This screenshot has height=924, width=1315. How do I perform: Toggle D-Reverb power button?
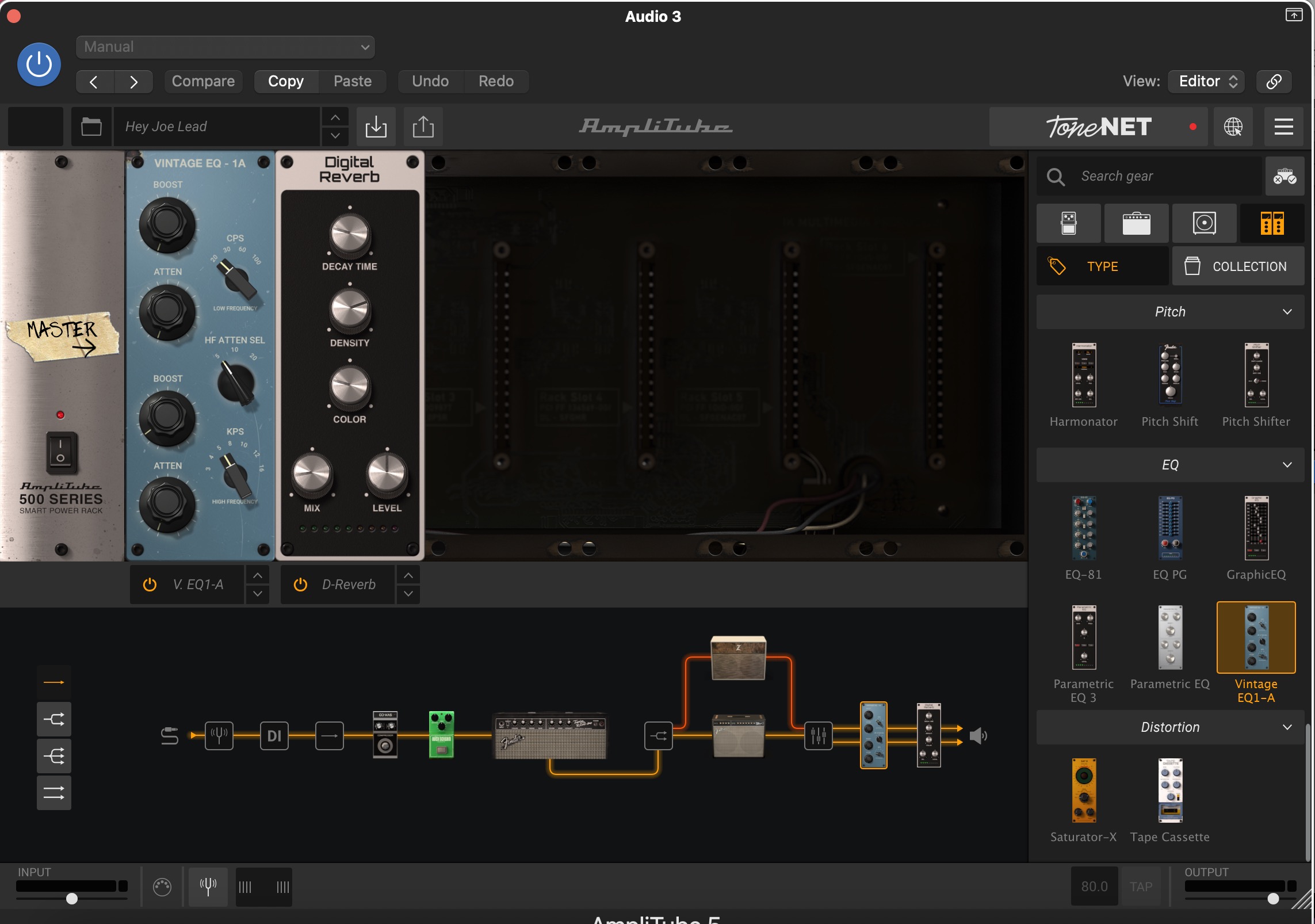(300, 585)
